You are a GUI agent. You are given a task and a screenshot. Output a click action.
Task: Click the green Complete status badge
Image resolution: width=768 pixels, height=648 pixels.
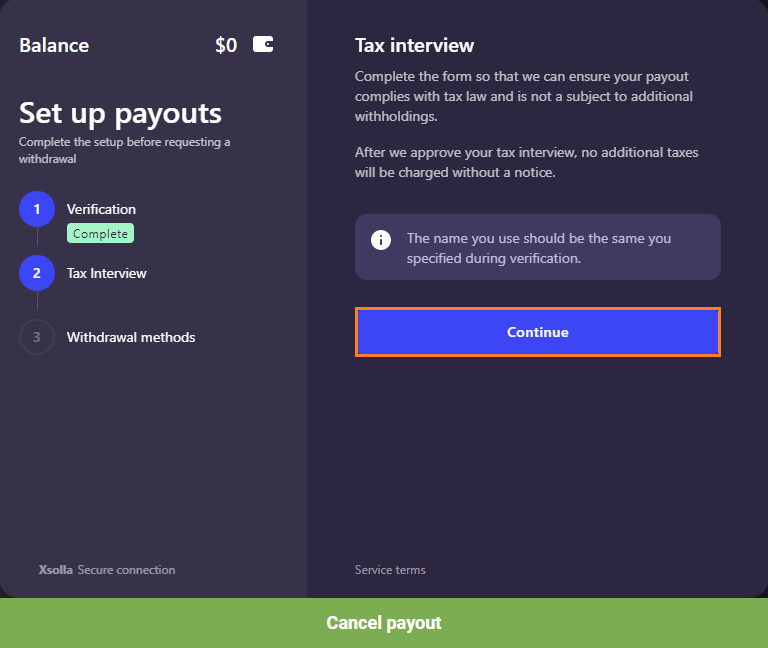[100, 234]
